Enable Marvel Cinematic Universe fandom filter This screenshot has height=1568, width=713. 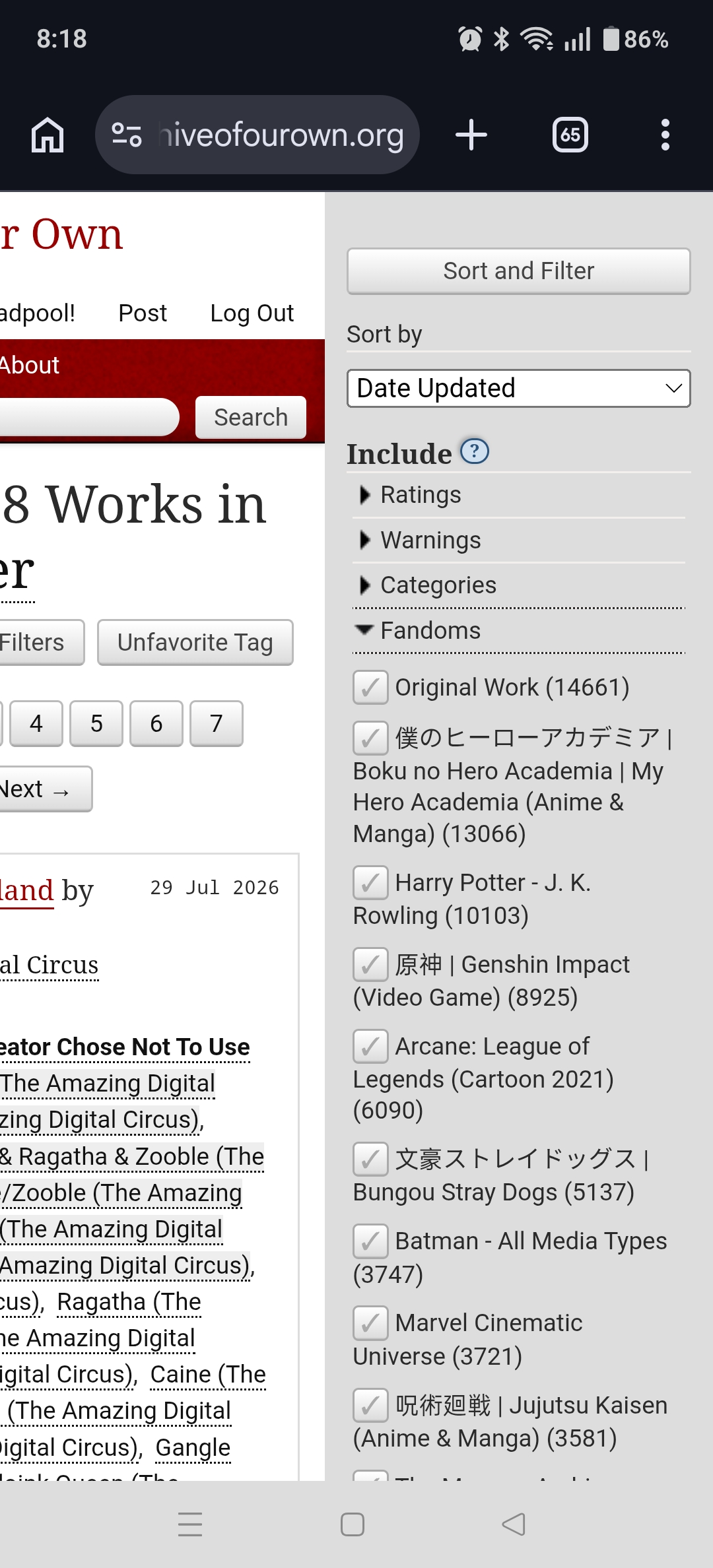click(x=370, y=1323)
